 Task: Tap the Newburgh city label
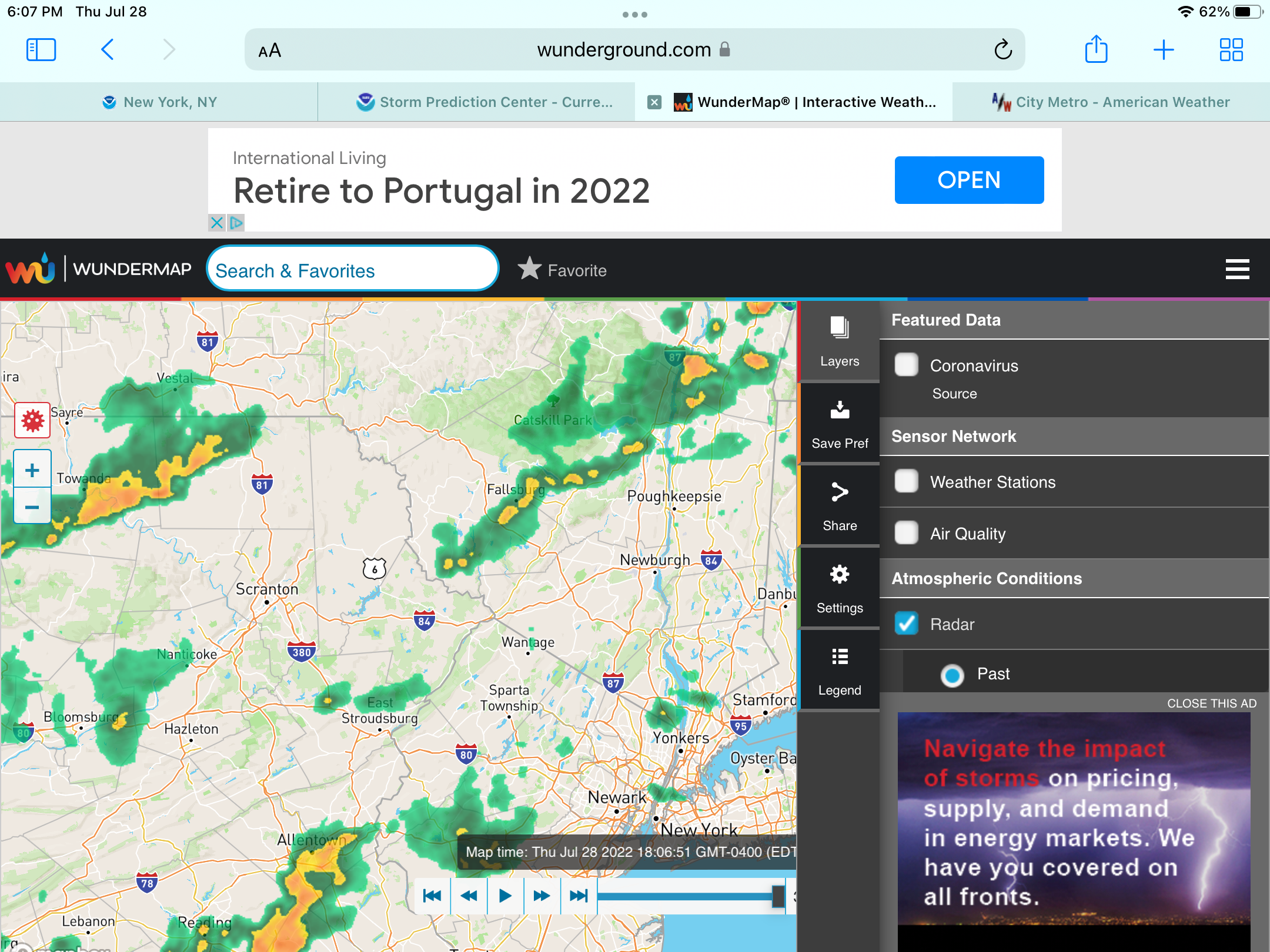click(654, 560)
